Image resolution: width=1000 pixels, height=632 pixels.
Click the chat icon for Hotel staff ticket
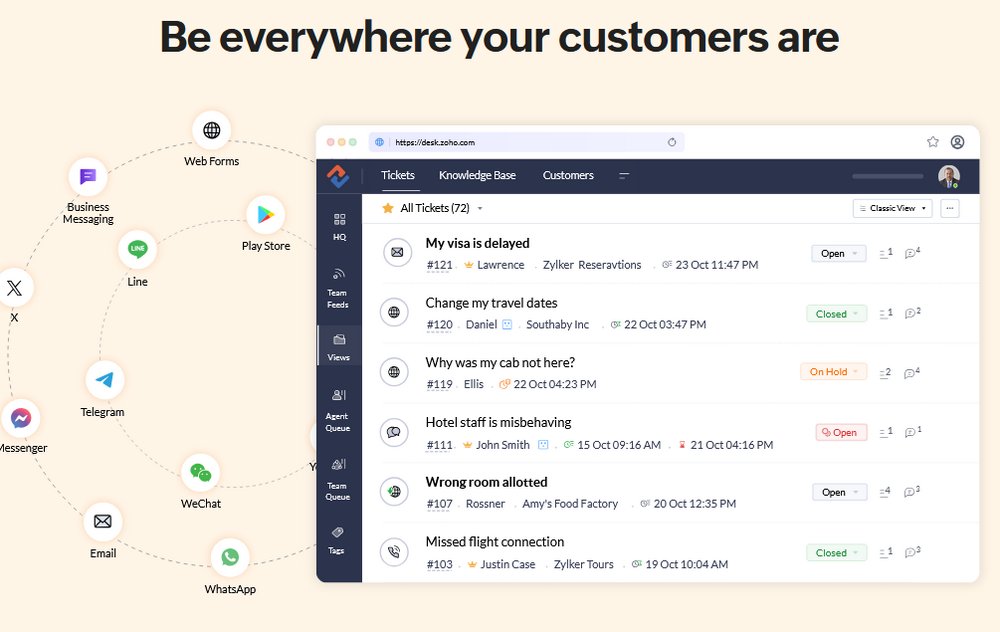click(x=394, y=432)
